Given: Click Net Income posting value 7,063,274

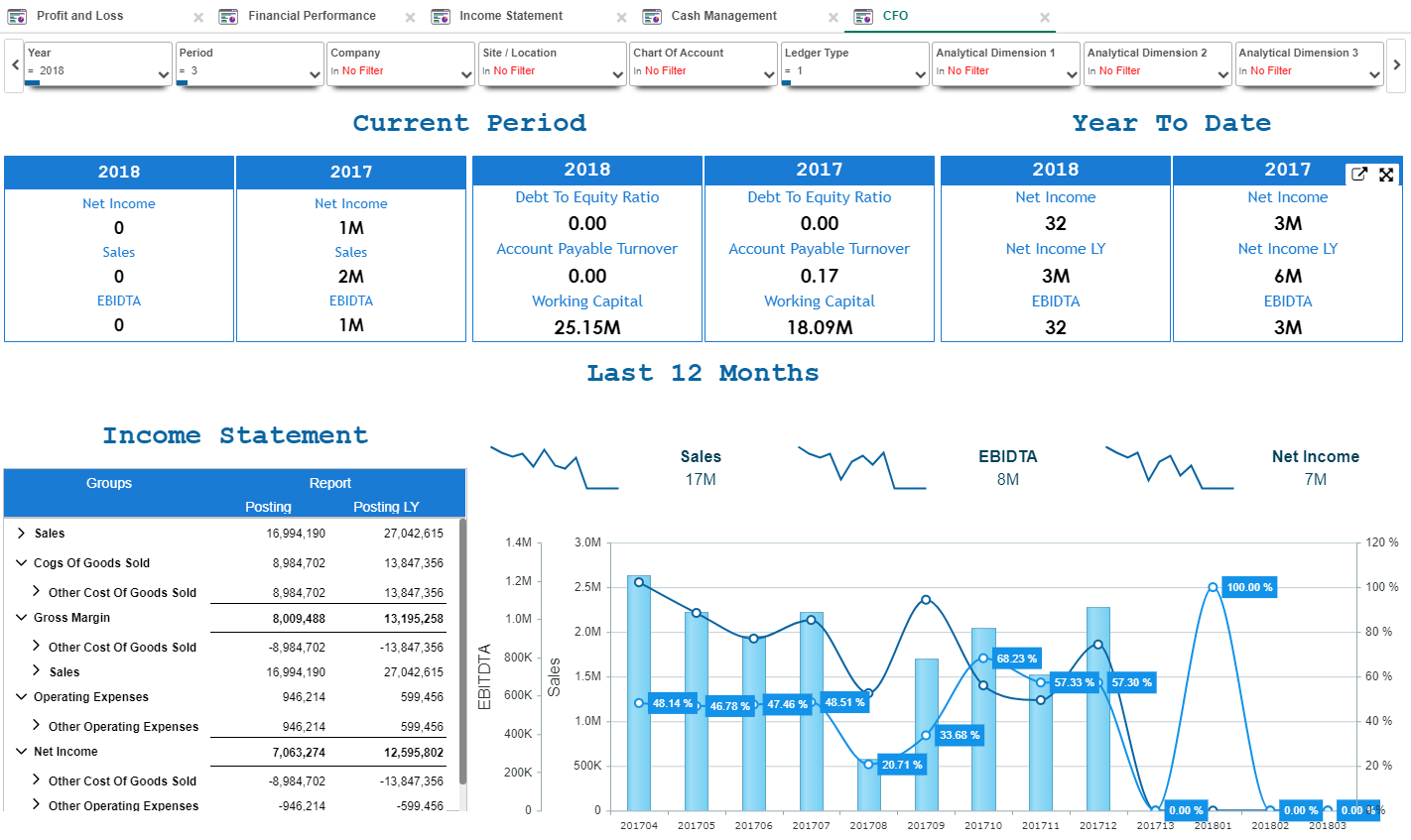Looking at the screenshot, I should [x=299, y=753].
